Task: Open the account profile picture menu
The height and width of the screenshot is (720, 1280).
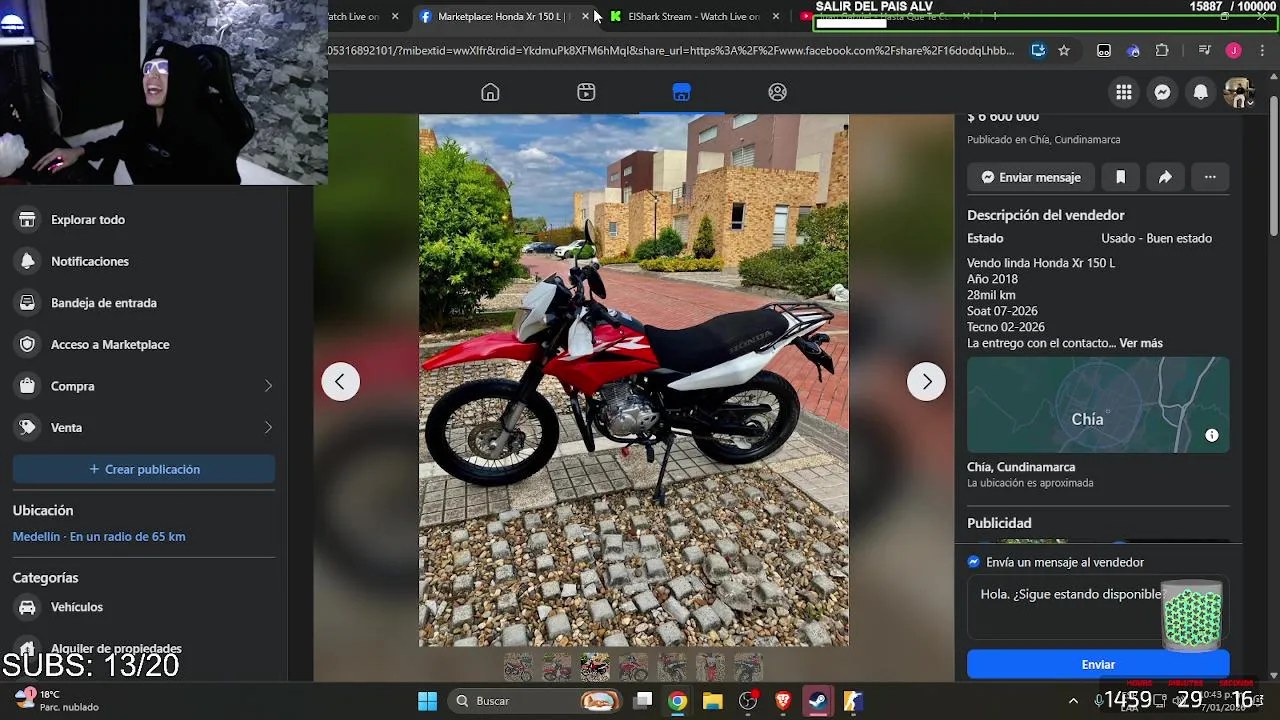Action: coord(1239,92)
